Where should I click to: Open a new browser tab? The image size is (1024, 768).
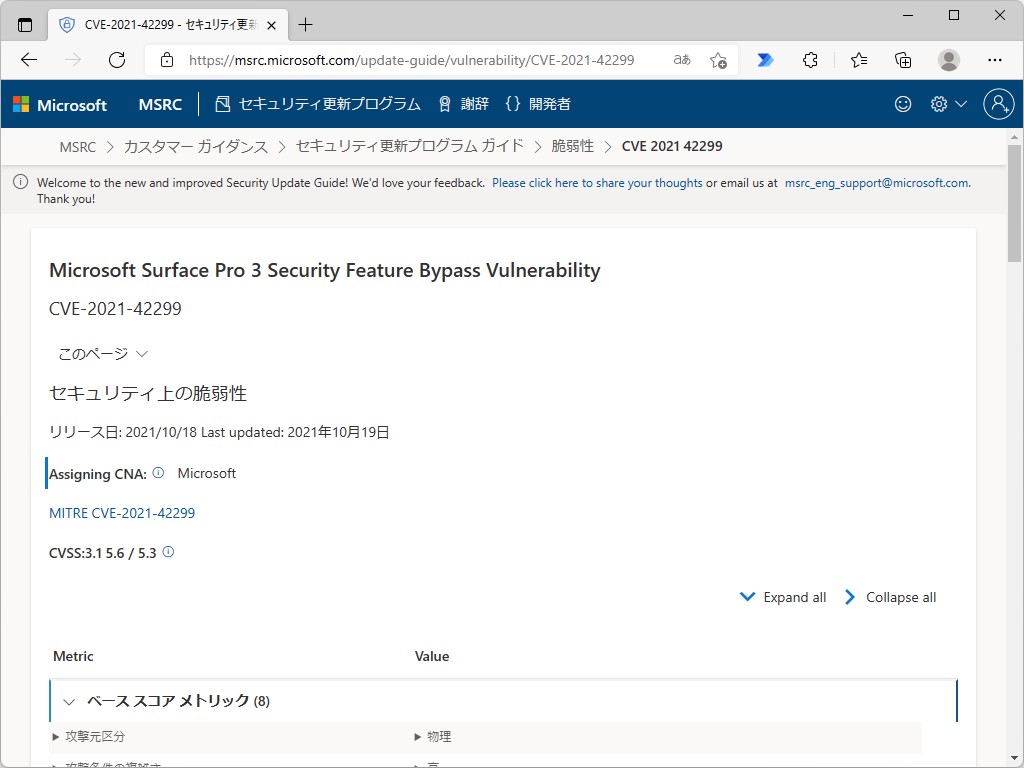pos(306,24)
